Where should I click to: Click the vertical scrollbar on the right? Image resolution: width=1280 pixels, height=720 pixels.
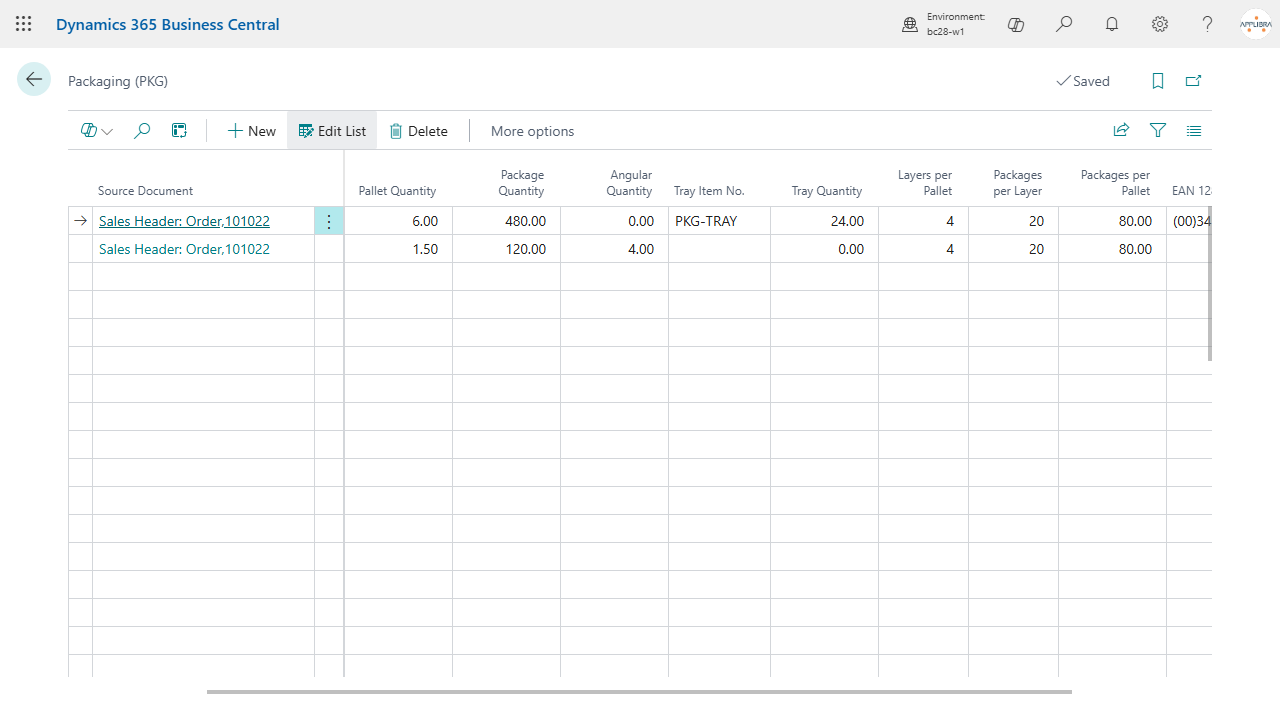(1210, 284)
